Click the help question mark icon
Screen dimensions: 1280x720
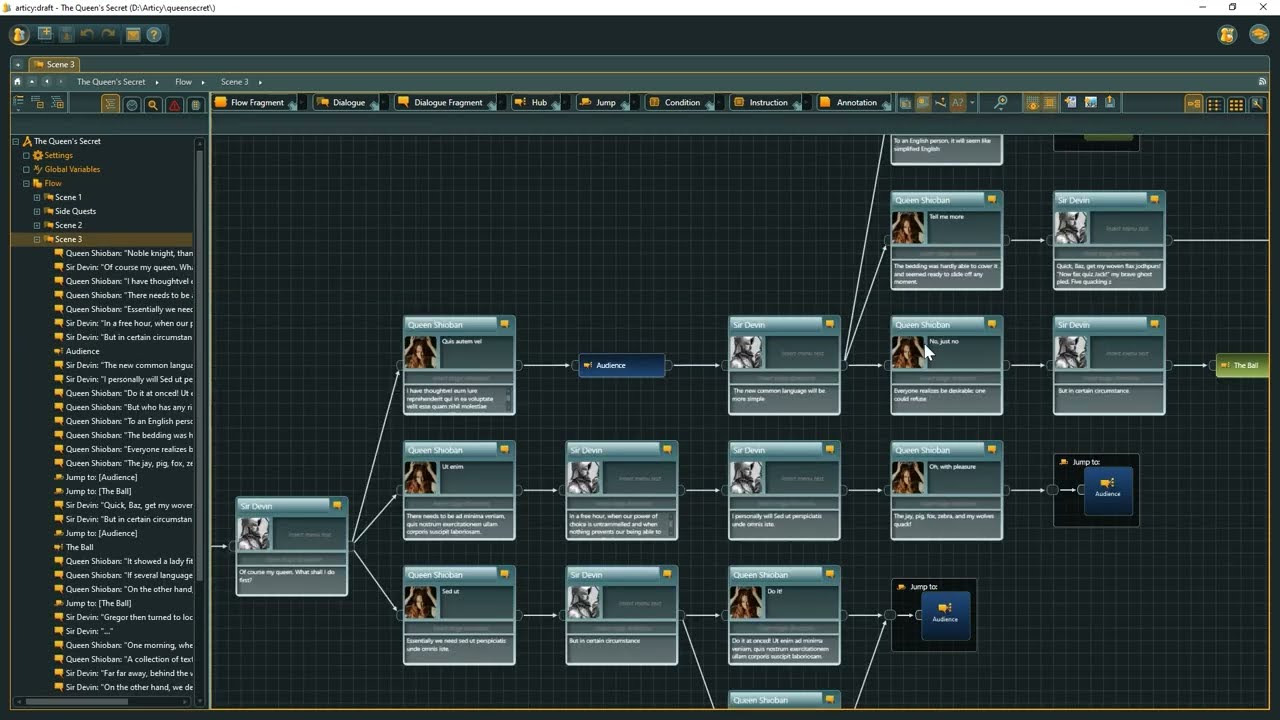point(154,34)
